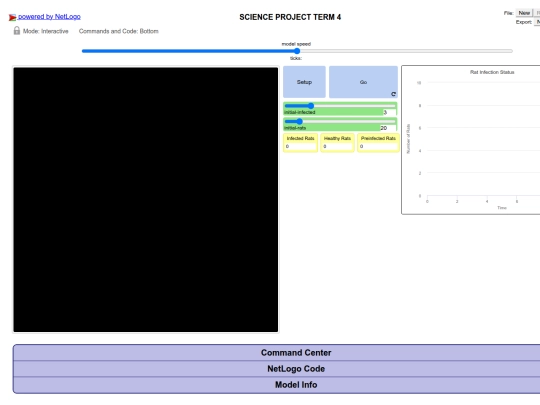Click the Rat Infection Status plot
The width and height of the screenshot is (540, 405).
[471, 140]
